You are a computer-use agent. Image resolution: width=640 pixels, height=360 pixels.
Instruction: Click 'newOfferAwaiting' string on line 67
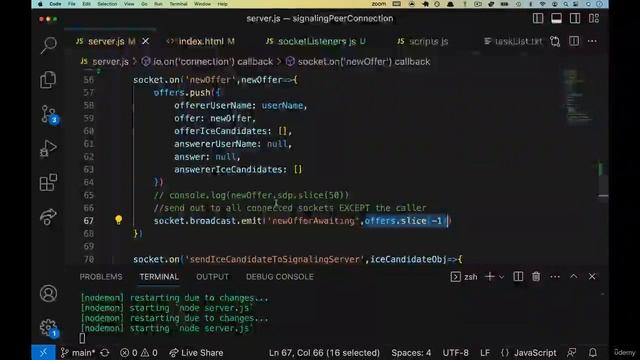pos(313,221)
